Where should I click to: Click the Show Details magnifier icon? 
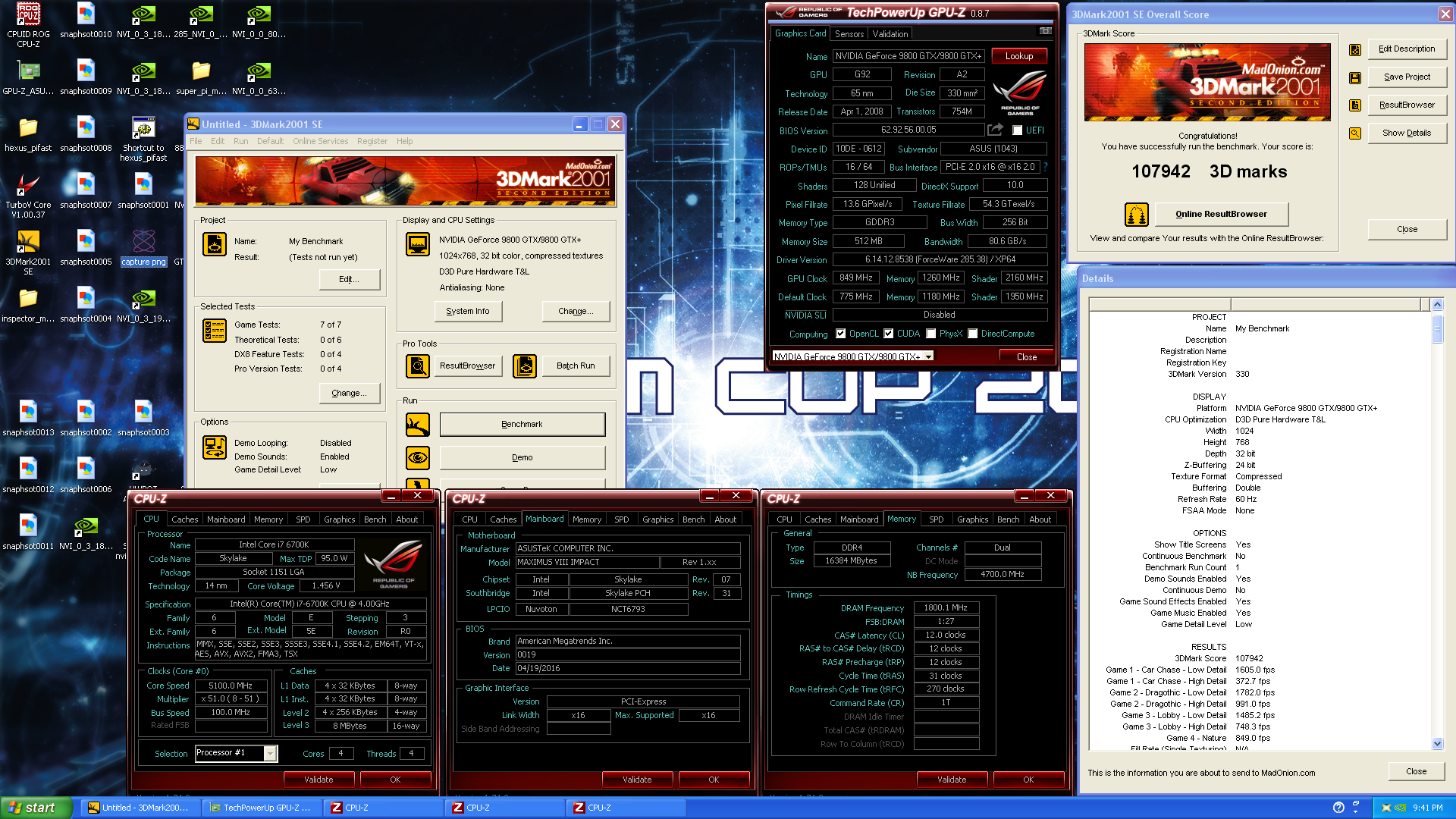(1355, 133)
